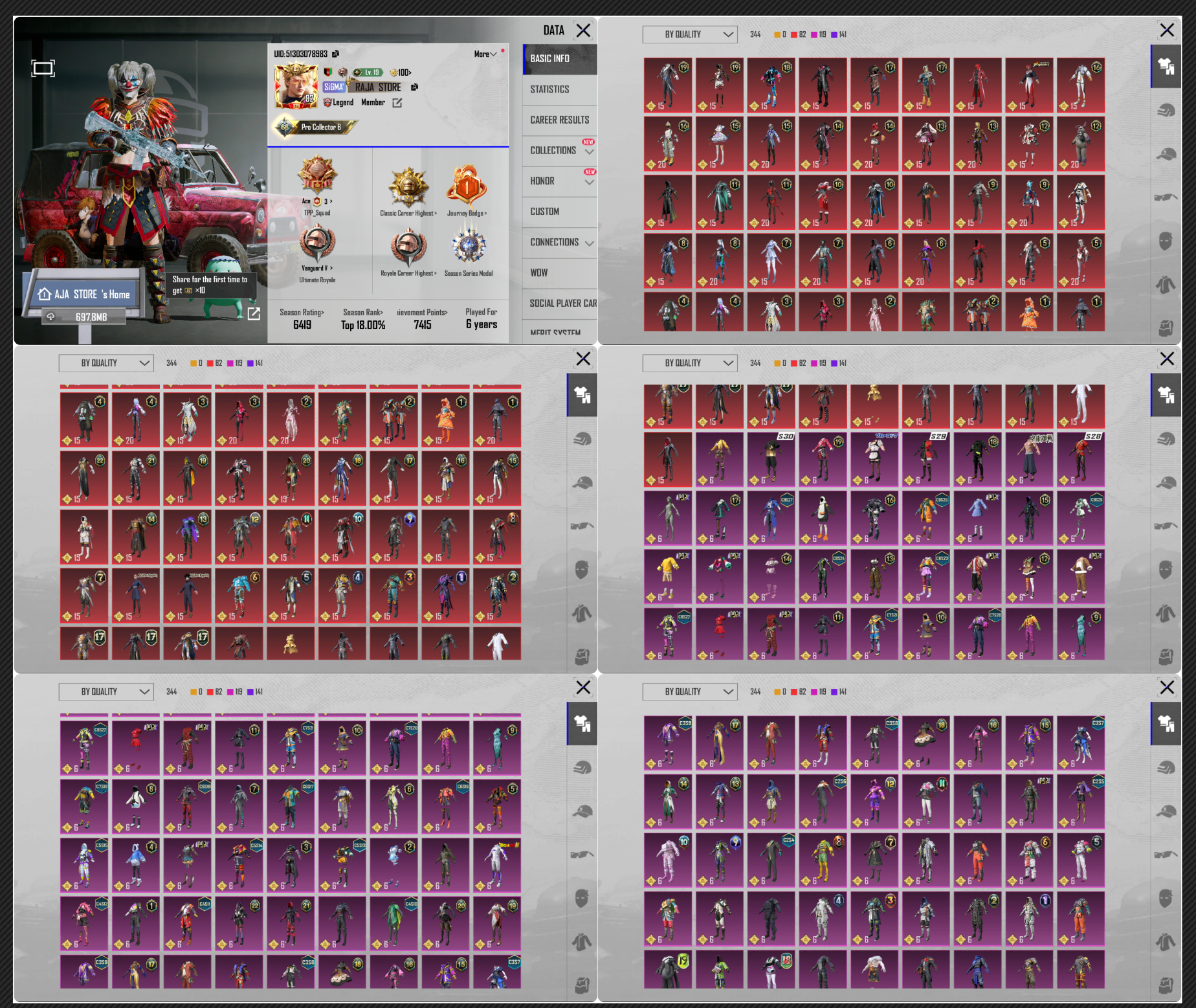Select the outfit tagged C2S6

tap(823, 801)
